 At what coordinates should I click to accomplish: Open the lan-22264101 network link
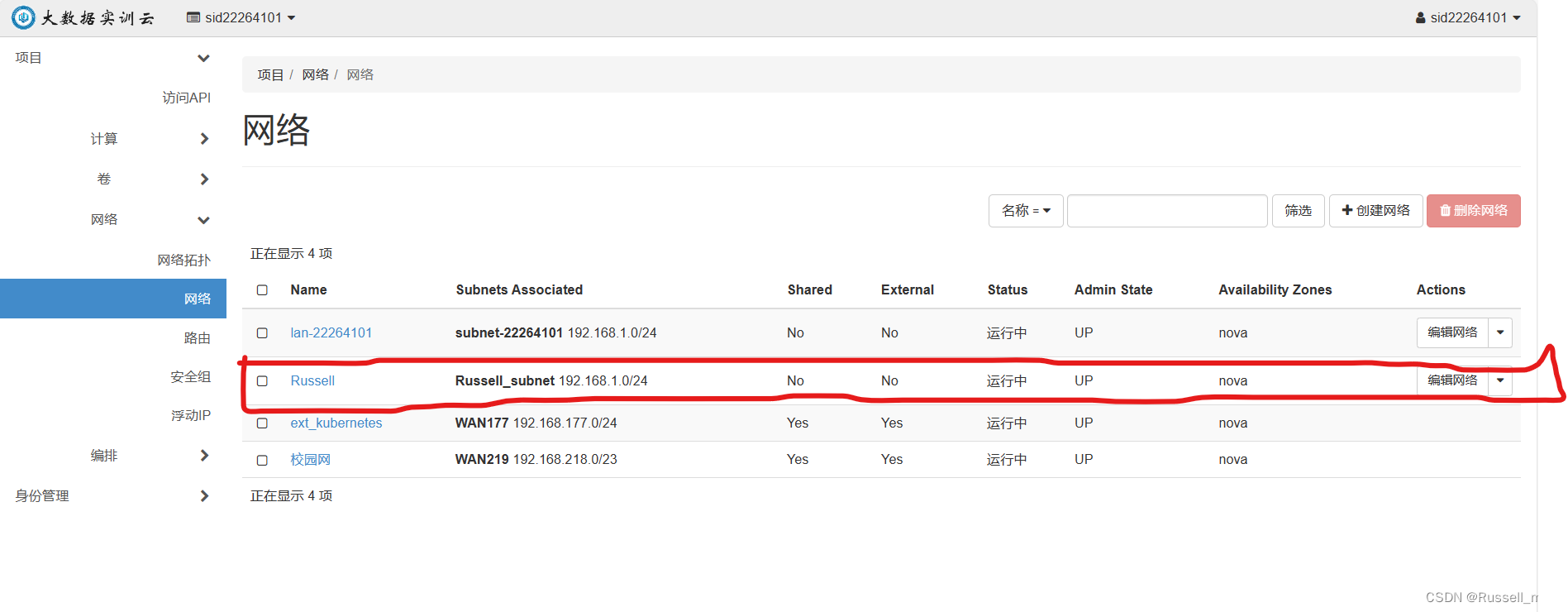[331, 332]
